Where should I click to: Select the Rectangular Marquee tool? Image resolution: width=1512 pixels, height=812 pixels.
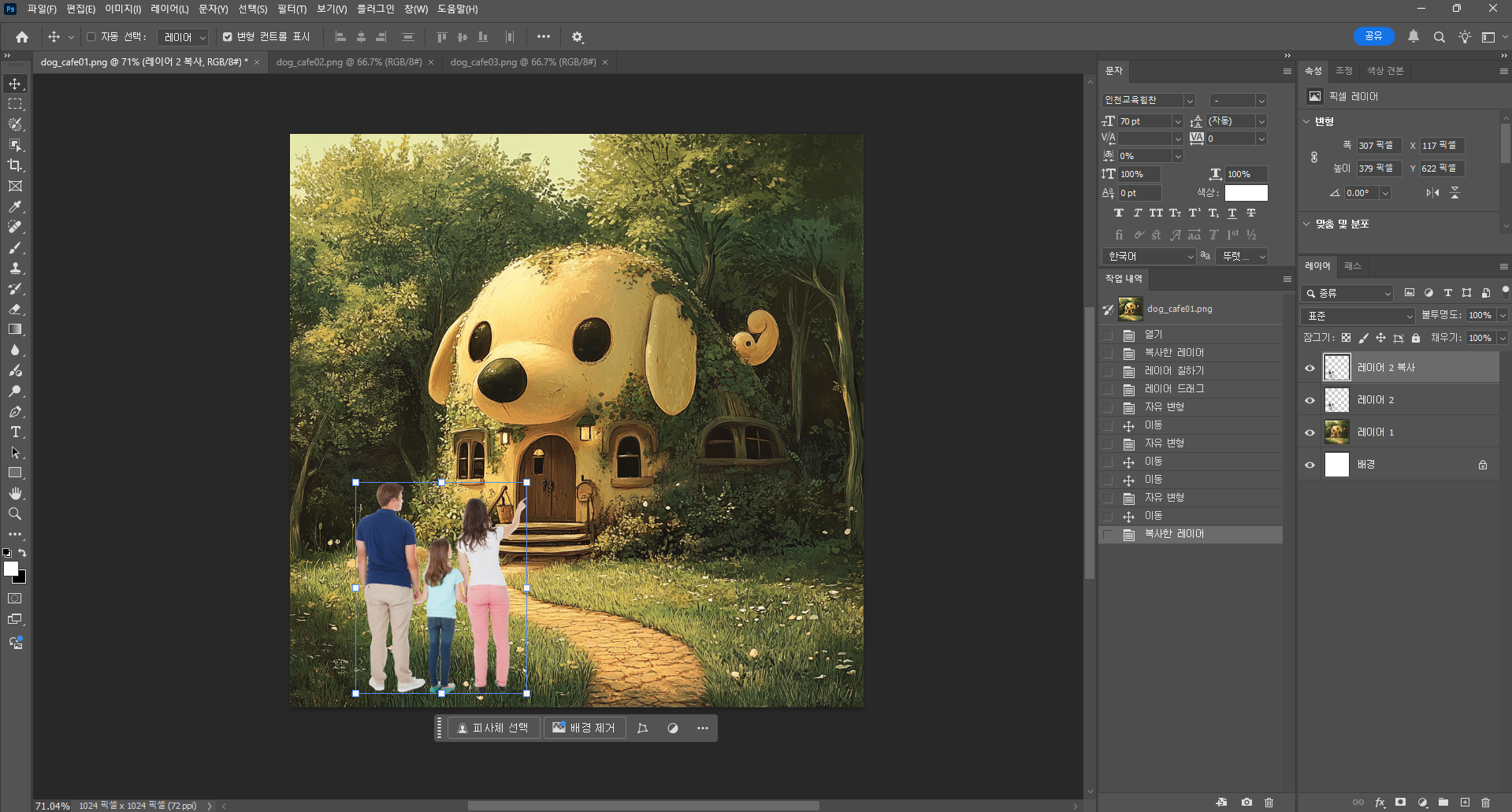click(x=15, y=104)
